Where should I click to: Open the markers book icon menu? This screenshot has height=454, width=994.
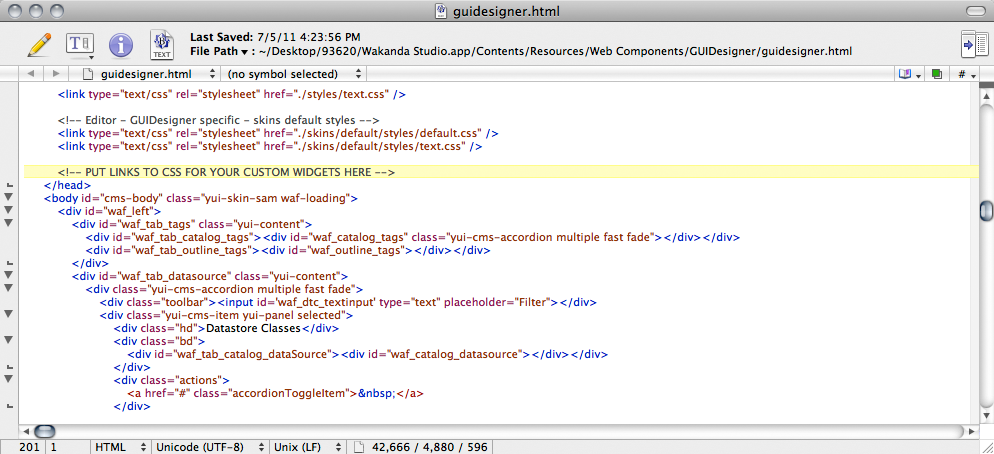pos(909,74)
